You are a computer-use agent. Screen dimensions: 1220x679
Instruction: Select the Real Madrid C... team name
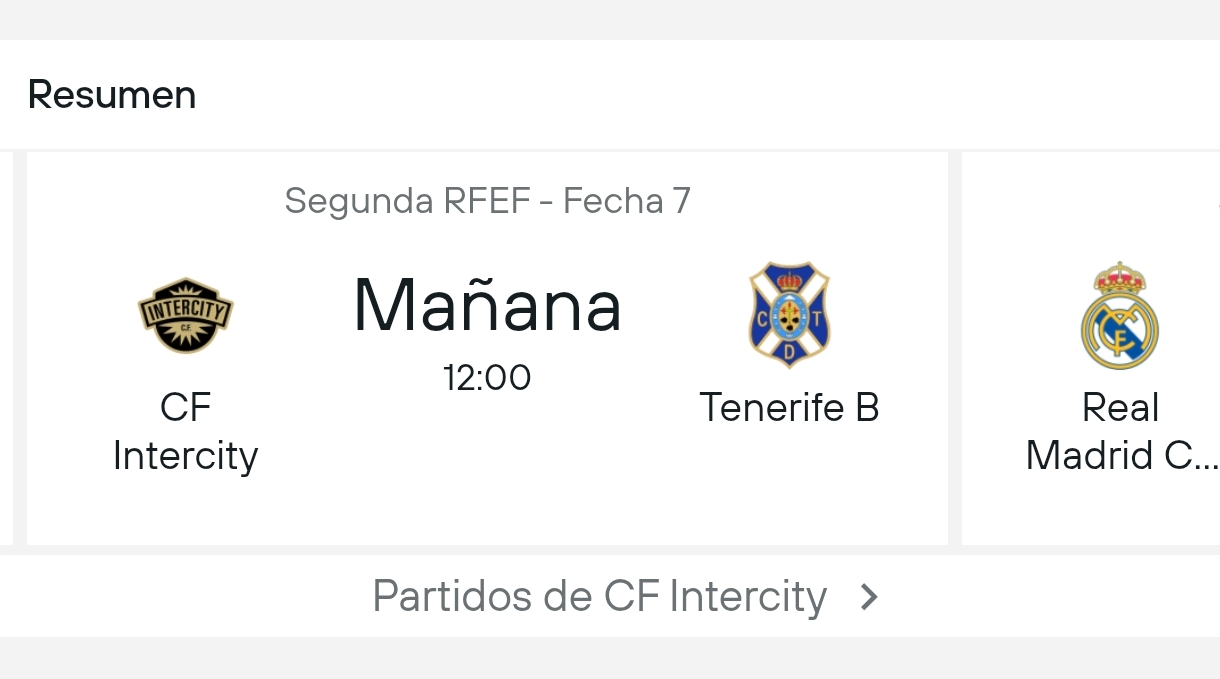click(1122, 431)
